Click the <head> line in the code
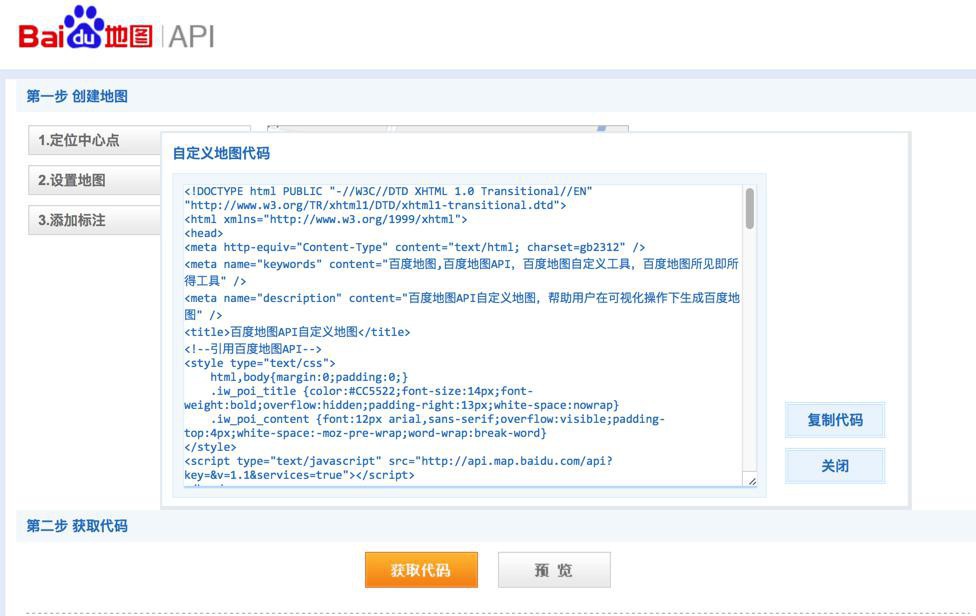This screenshot has width=976, height=616. 204,233
